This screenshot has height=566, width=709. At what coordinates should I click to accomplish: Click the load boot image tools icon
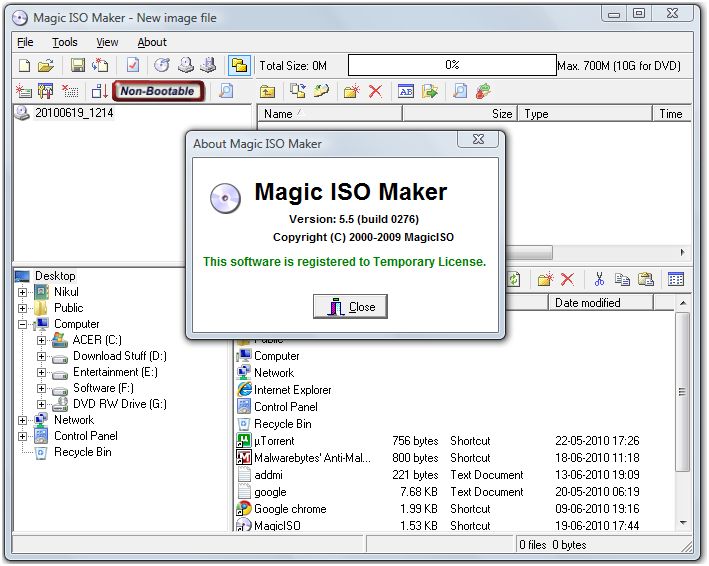pos(45,91)
